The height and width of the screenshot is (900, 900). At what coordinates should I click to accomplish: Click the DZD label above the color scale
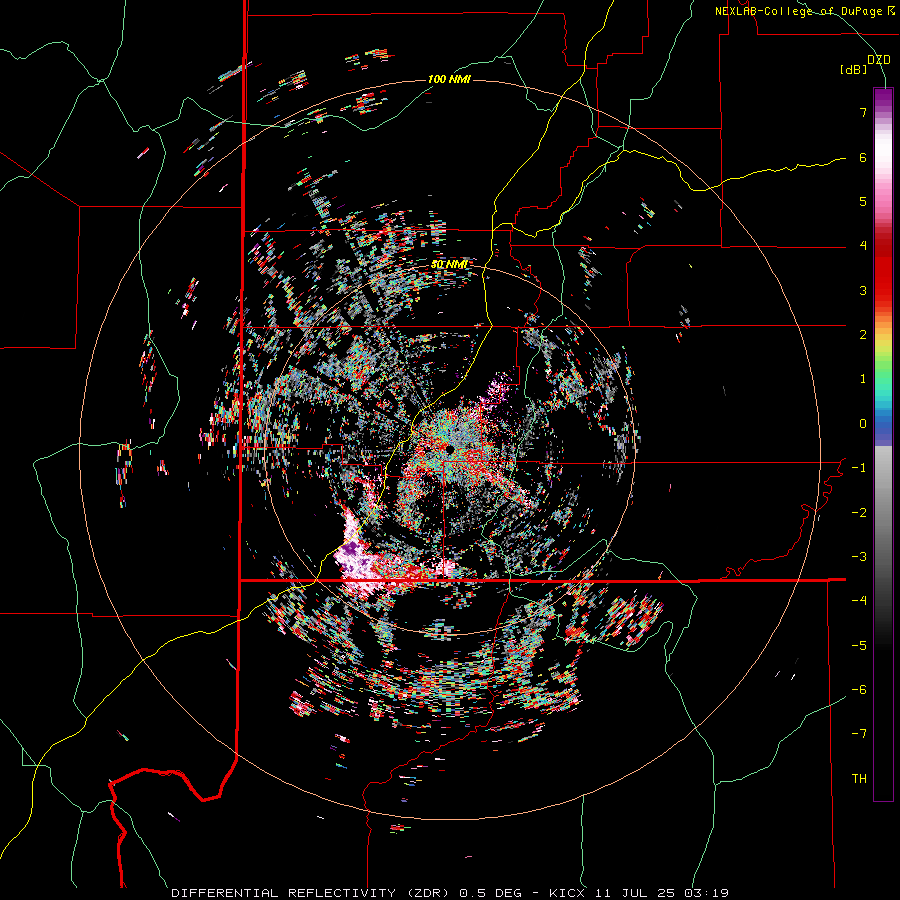point(878,60)
